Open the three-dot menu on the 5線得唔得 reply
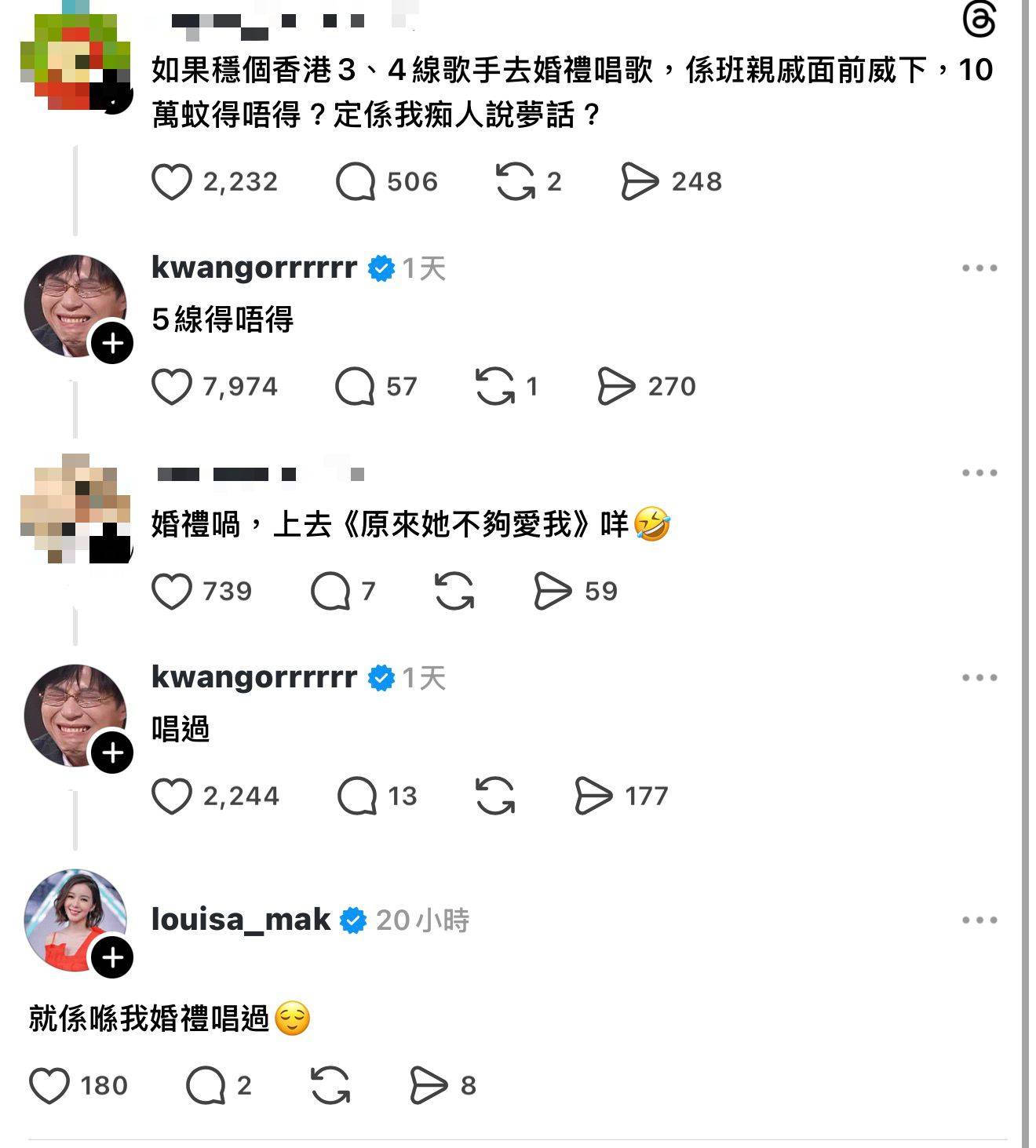 pos(979,268)
